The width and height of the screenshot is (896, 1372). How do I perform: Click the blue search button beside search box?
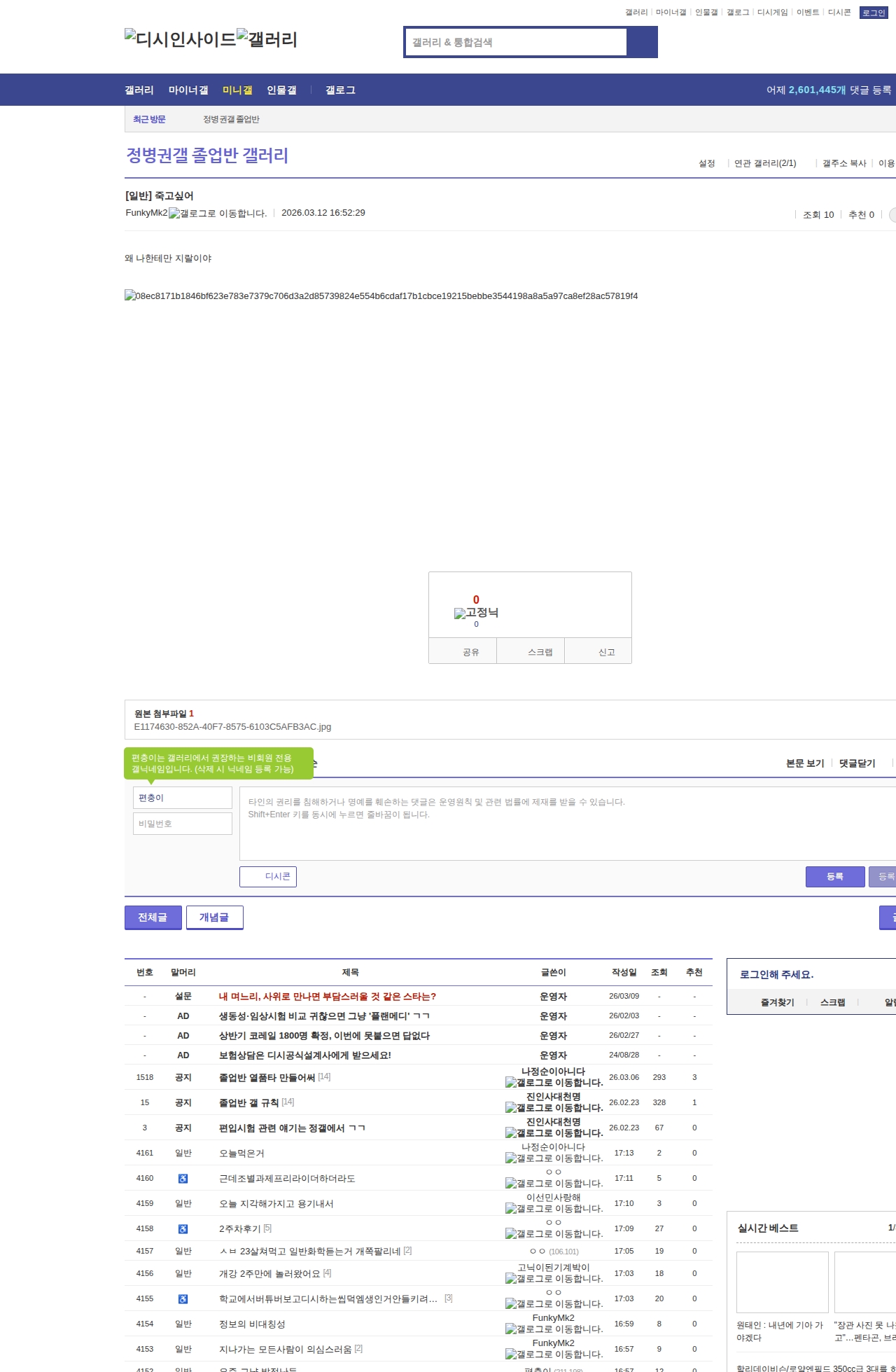(x=642, y=42)
